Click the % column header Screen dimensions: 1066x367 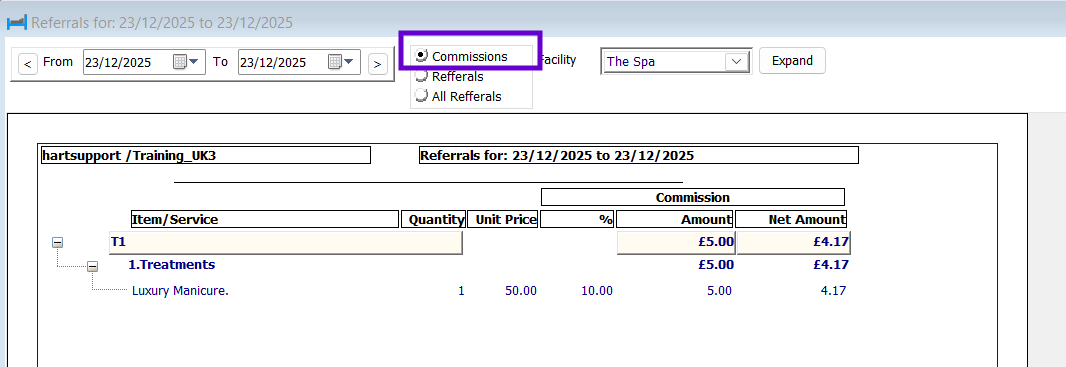coord(578,220)
